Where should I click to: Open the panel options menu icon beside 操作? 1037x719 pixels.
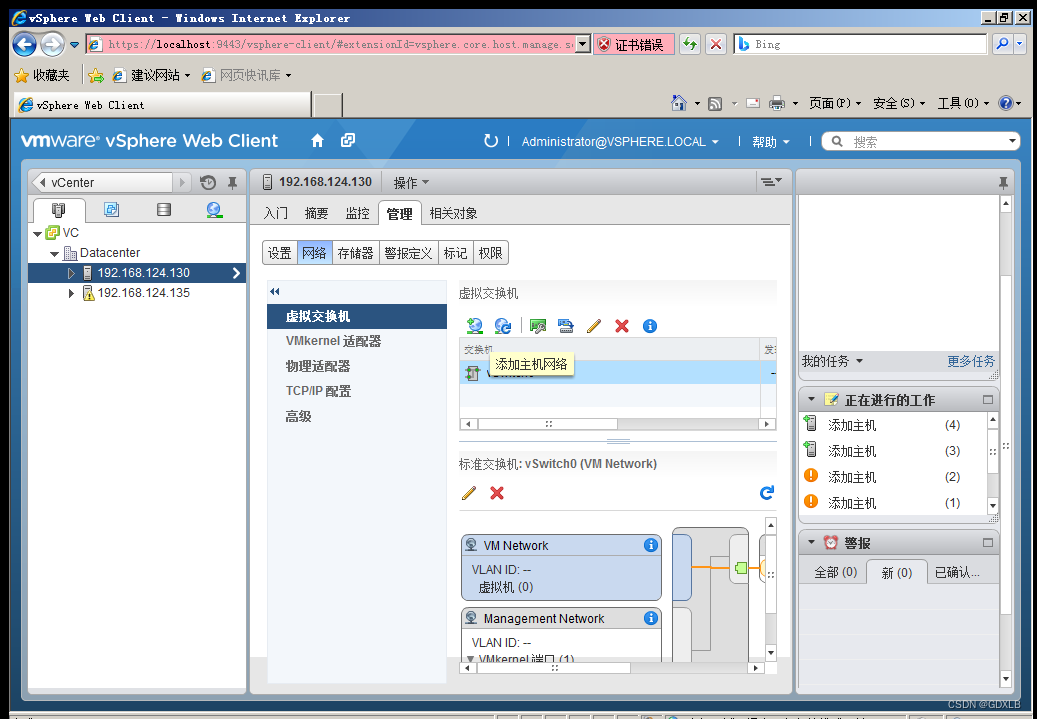coord(771,181)
